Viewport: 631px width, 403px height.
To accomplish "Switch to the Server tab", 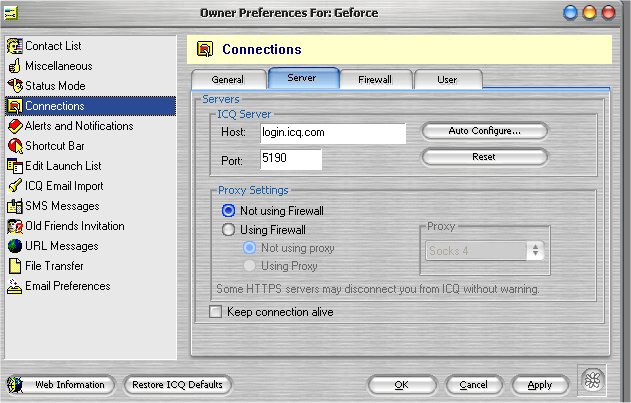I will [x=302, y=78].
